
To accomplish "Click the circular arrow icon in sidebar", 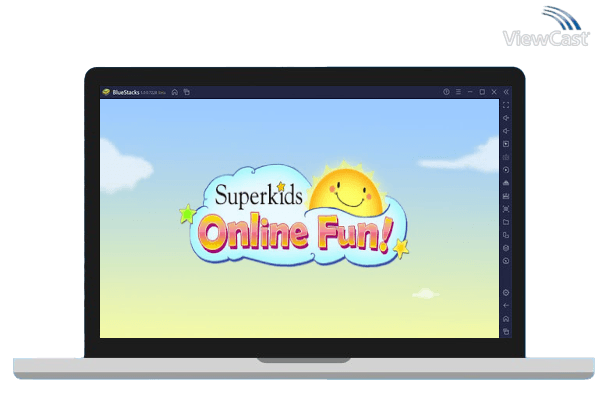I will (x=506, y=261).
